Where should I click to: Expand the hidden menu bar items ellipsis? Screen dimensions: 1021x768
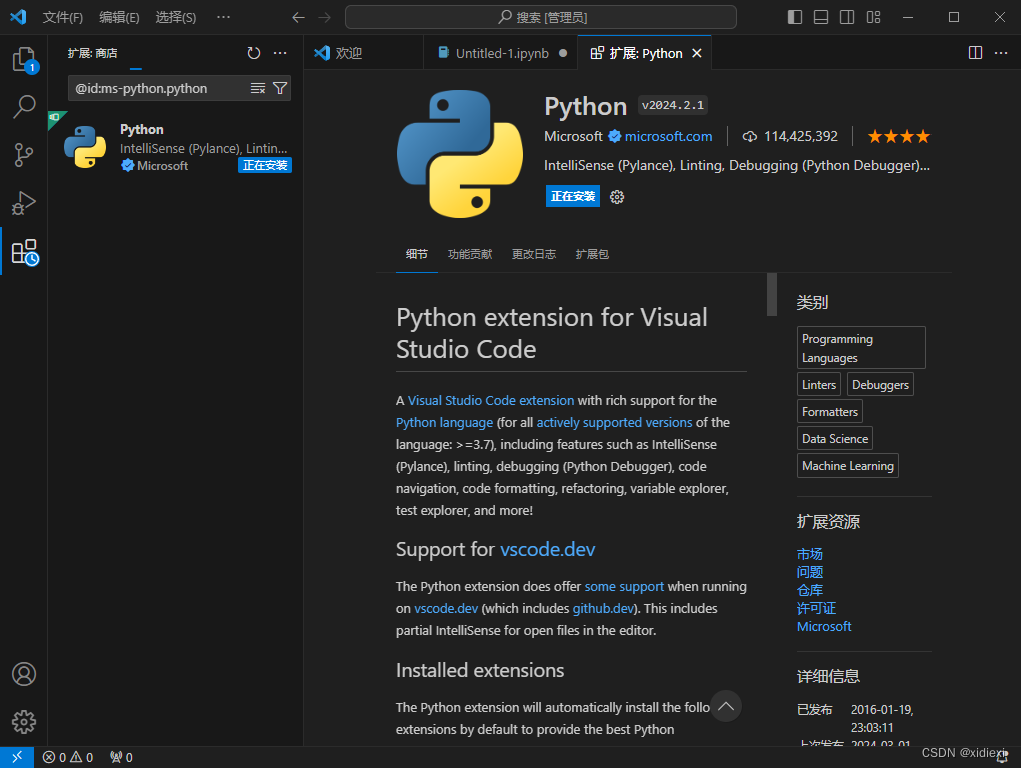pyautogui.click(x=223, y=17)
